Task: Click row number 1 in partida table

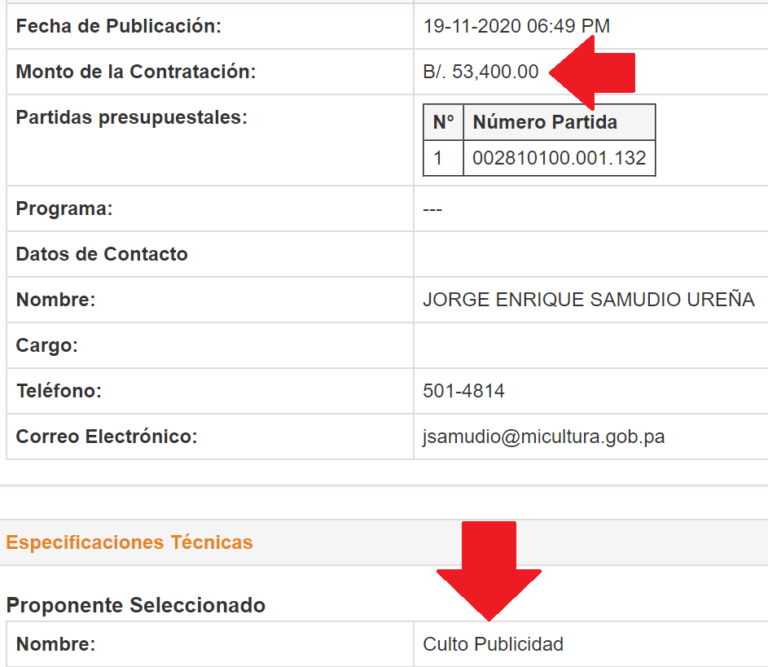Action: point(438,158)
